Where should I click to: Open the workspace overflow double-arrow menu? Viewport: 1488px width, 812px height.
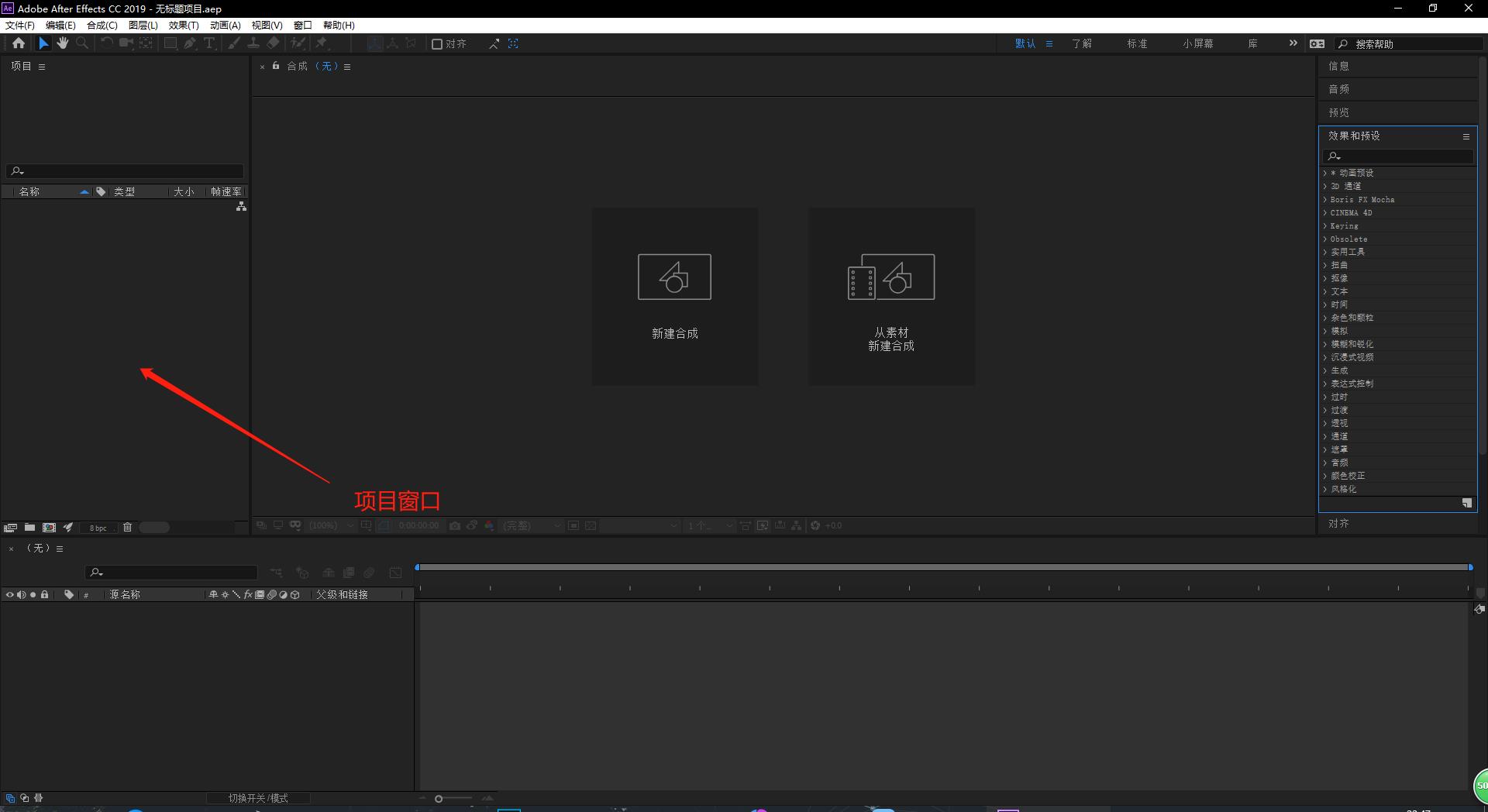(x=1293, y=43)
